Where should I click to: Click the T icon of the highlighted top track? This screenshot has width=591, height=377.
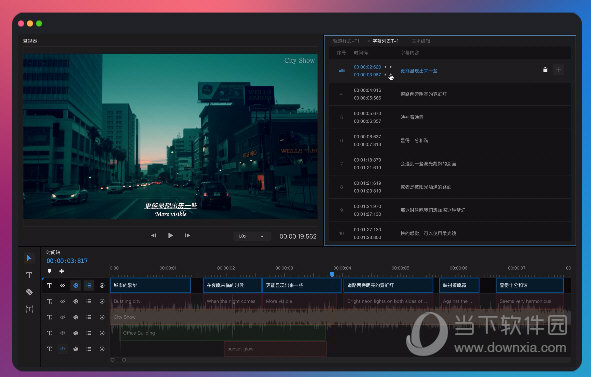tap(49, 285)
